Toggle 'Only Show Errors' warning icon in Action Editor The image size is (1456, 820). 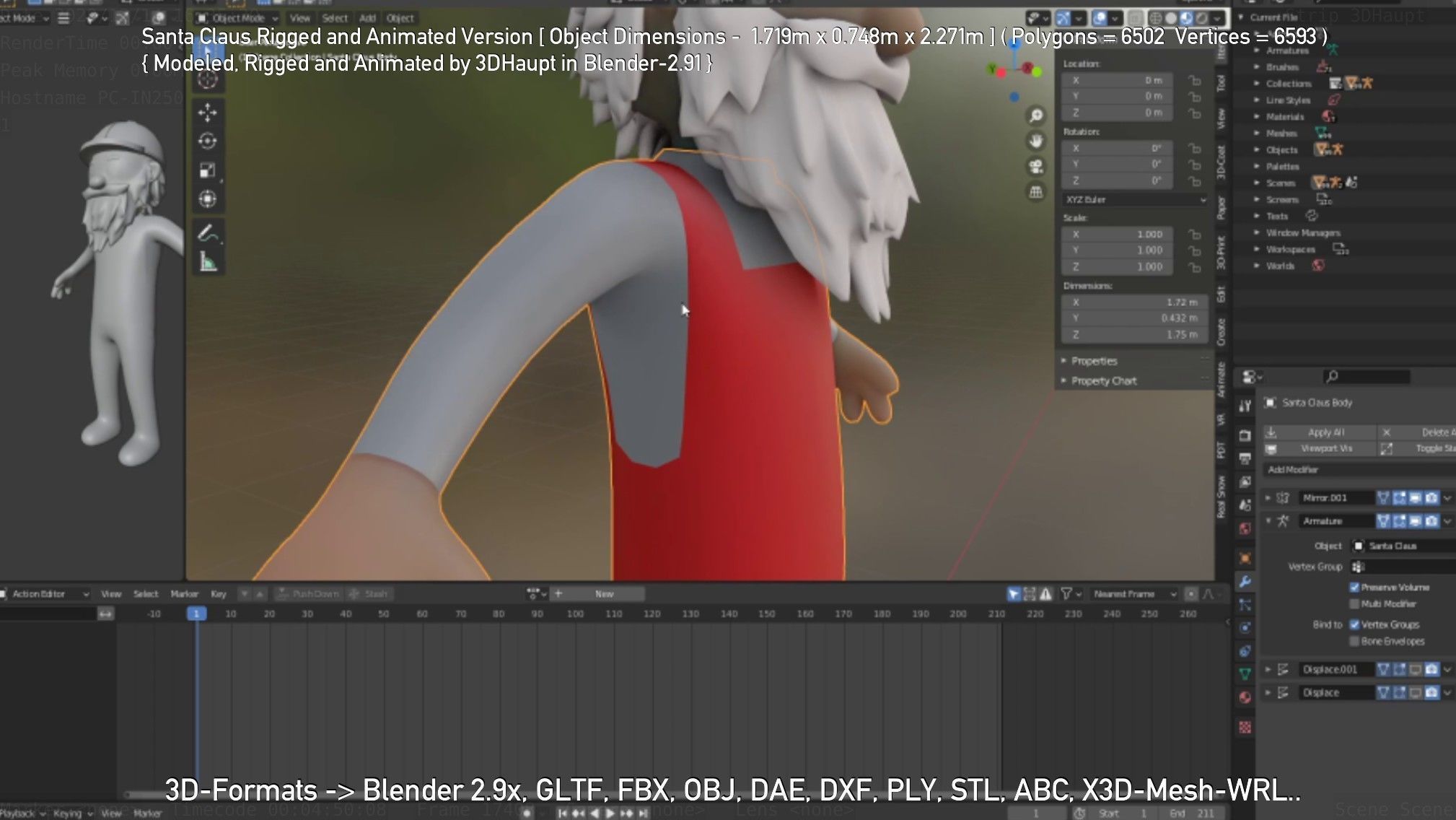point(1045,594)
